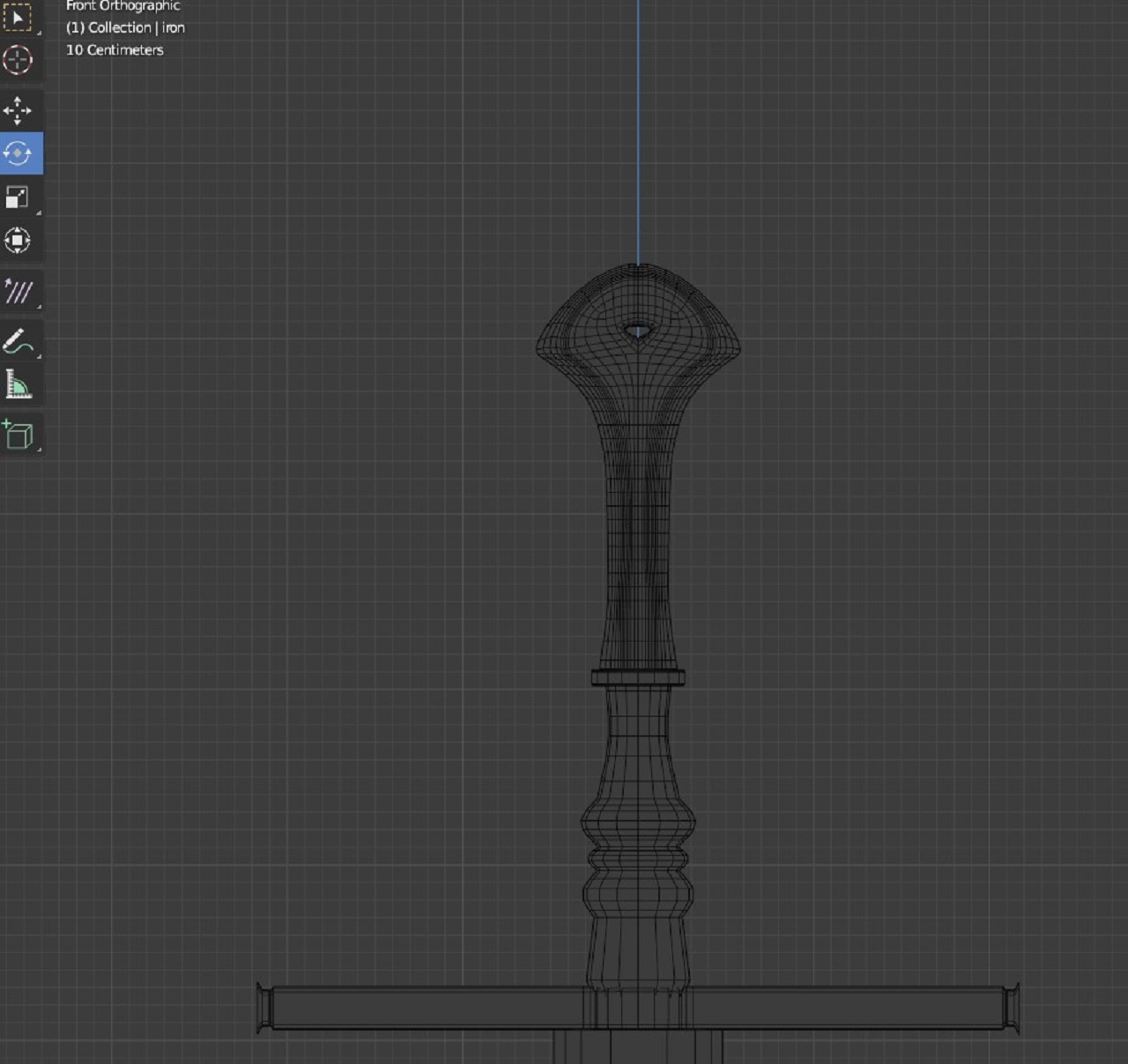This screenshot has width=1128, height=1064.
Task: Activate the 3D Cursor tool
Action: [18, 60]
